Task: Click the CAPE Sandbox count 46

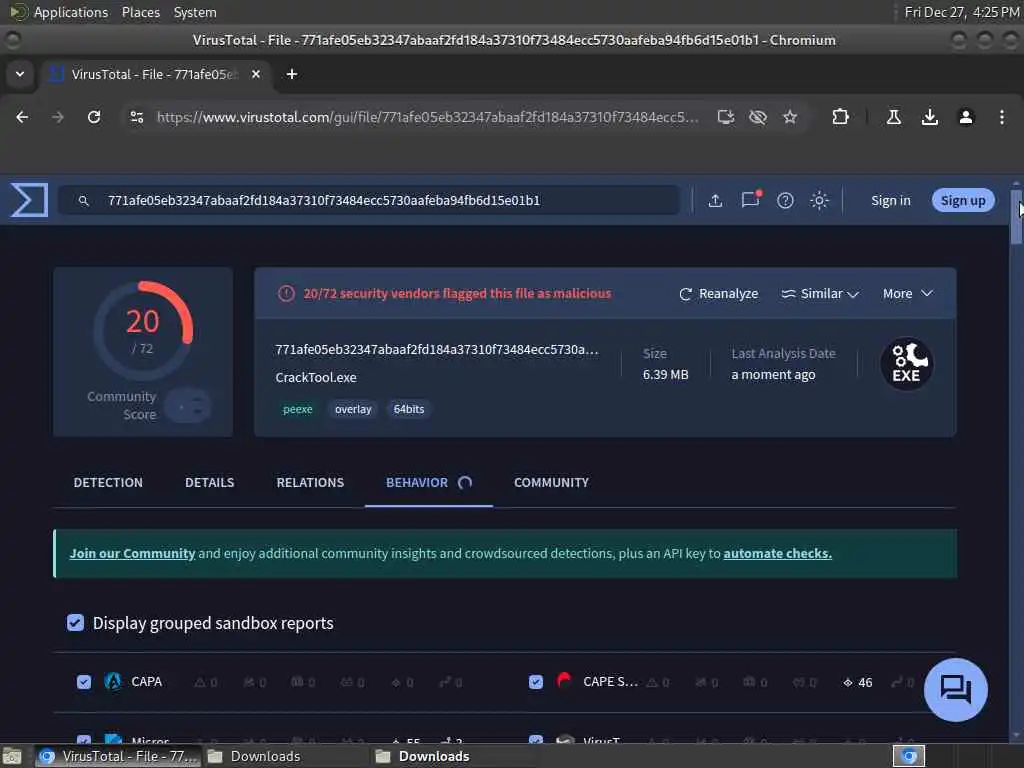Action: coord(857,682)
